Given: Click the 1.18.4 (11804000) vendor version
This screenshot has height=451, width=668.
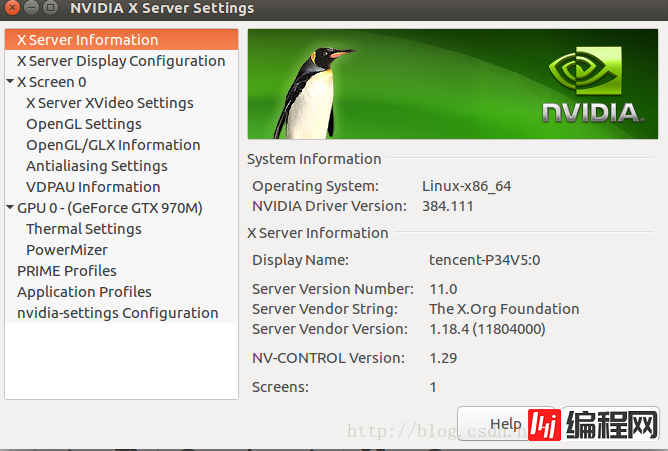Looking at the screenshot, I should (x=487, y=329).
